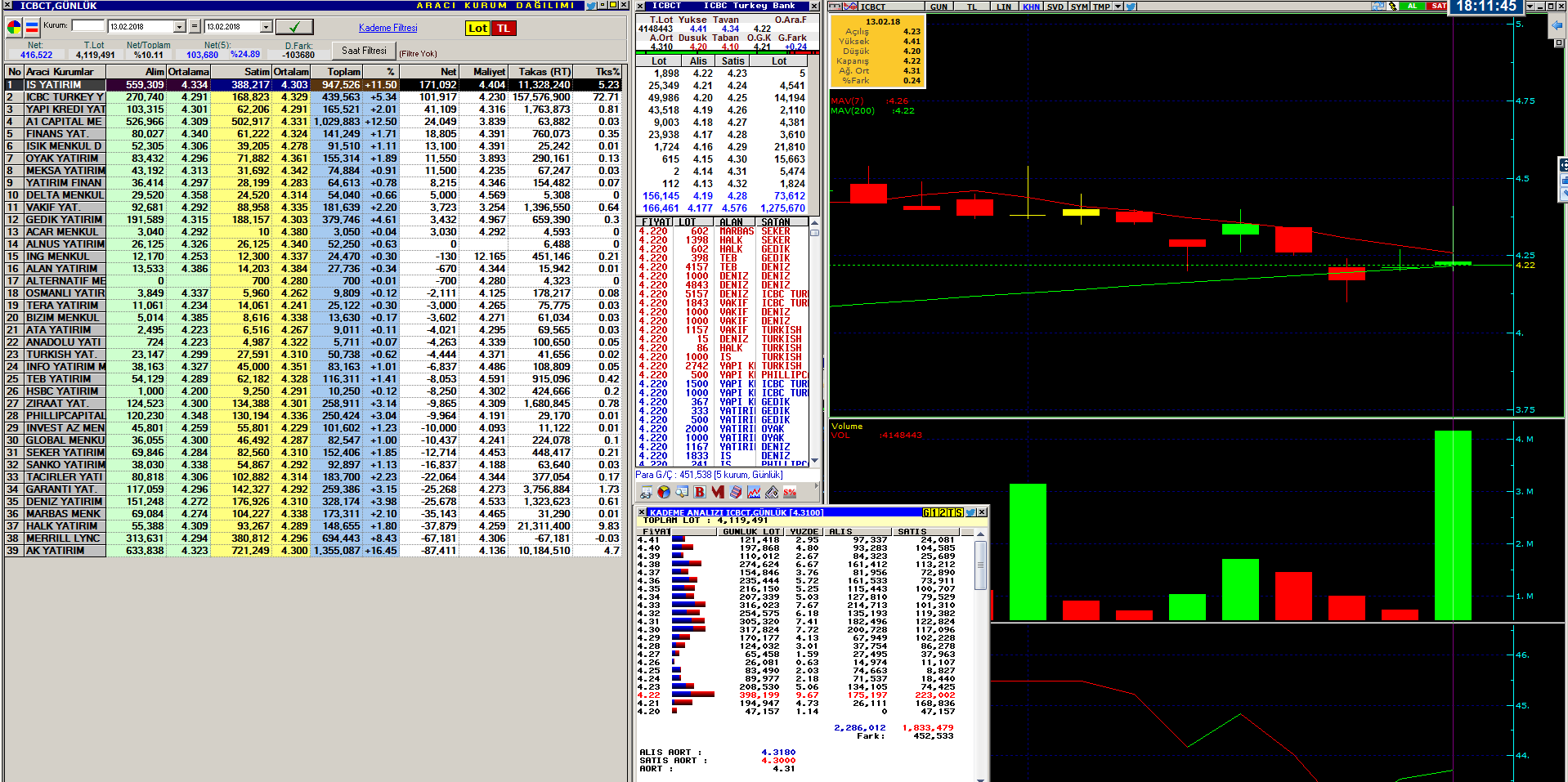Share Kademe Analizi on Twitter
The height and width of the screenshot is (782, 1568).
coord(970,512)
